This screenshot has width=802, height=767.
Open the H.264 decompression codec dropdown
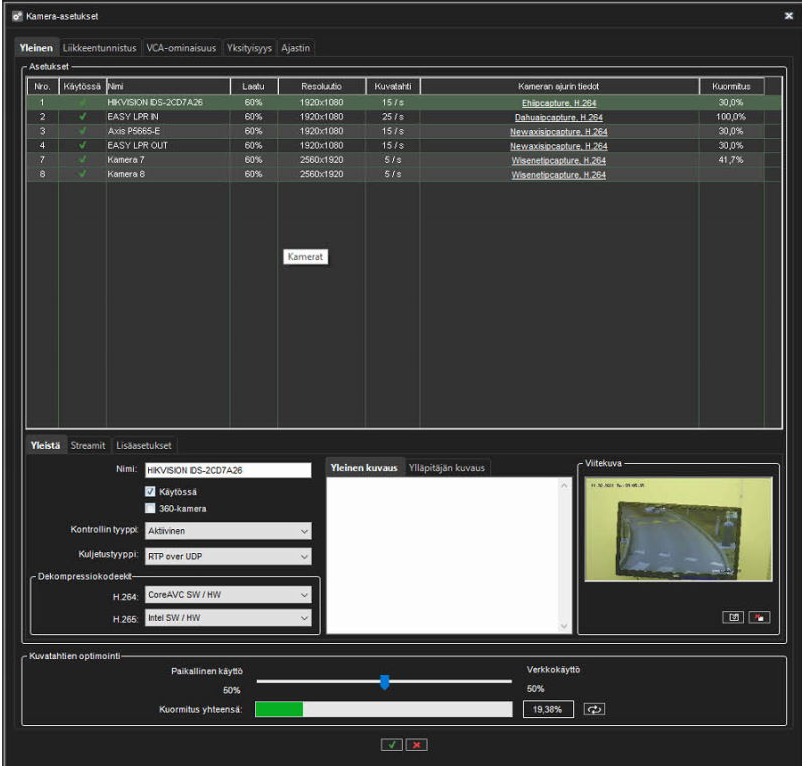(228, 596)
